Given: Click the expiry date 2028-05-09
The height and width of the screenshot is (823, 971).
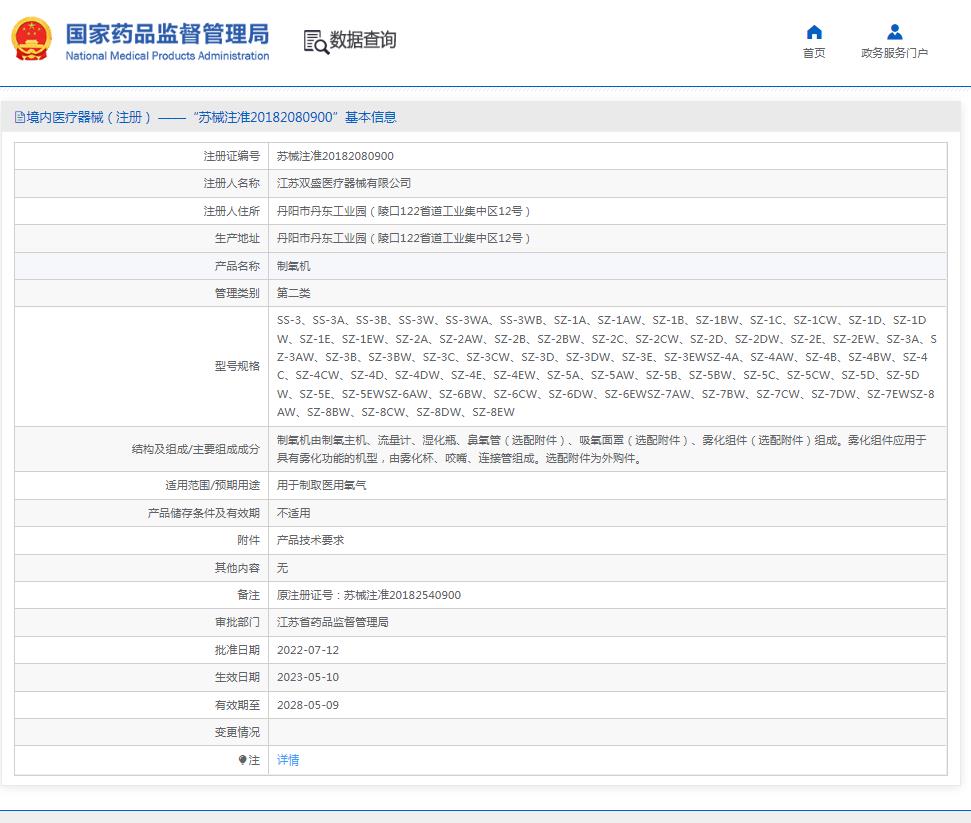Looking at the screenshot, I should click(308, 705).
